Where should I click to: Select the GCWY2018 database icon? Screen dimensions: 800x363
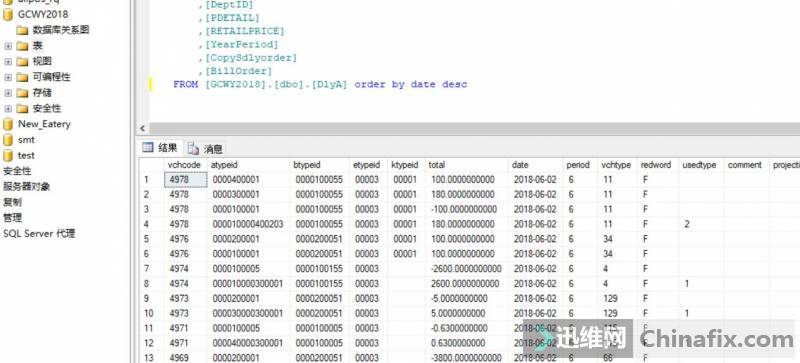pyautogui.click(x=8, y=14)
